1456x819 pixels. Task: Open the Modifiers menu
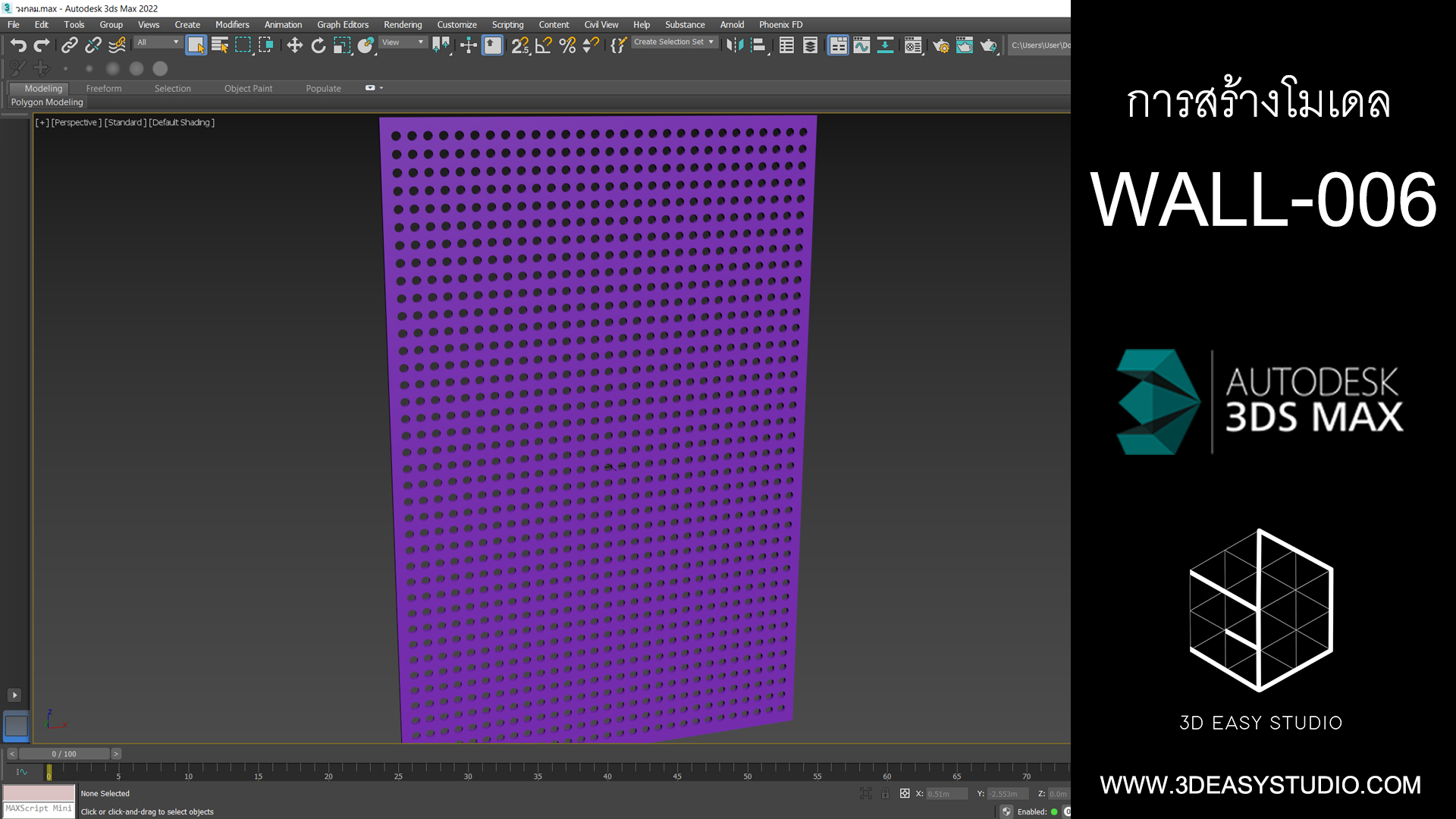[x=232, y=24]
